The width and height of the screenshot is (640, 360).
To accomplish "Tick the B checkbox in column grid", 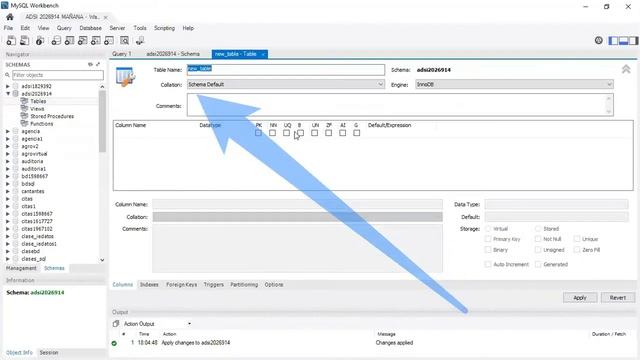I will [300, 133].
